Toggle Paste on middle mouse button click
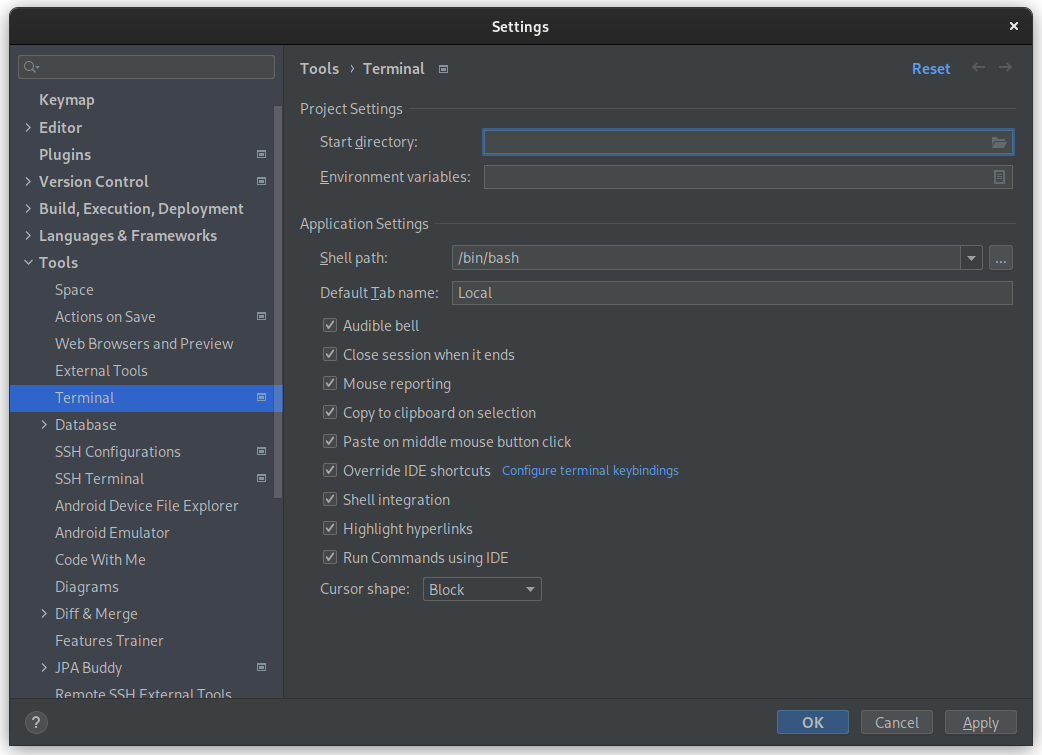1042x755 pixels. pos(330,441)
